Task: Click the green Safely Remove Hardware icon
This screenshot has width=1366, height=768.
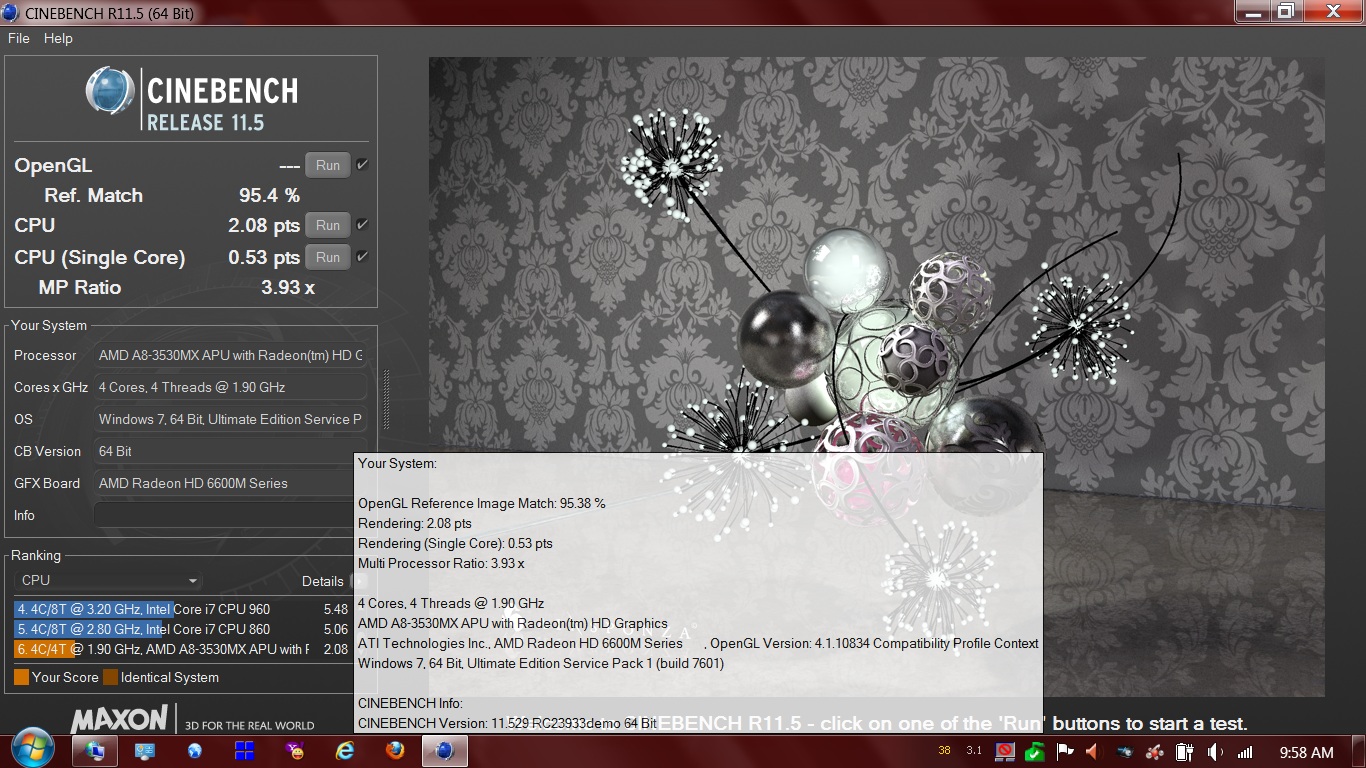Action: tap(1035, 751)
